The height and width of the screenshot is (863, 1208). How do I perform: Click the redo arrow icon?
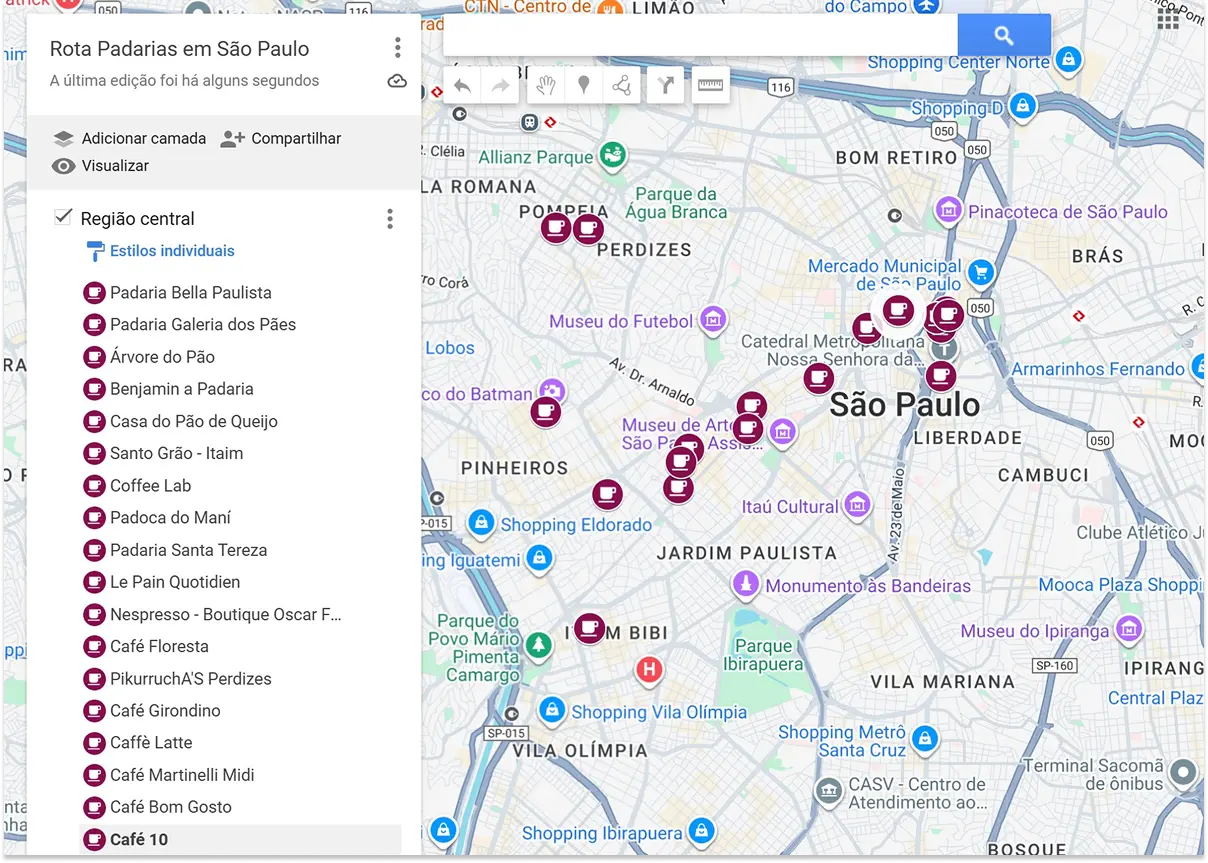click(x=500, y=85)
